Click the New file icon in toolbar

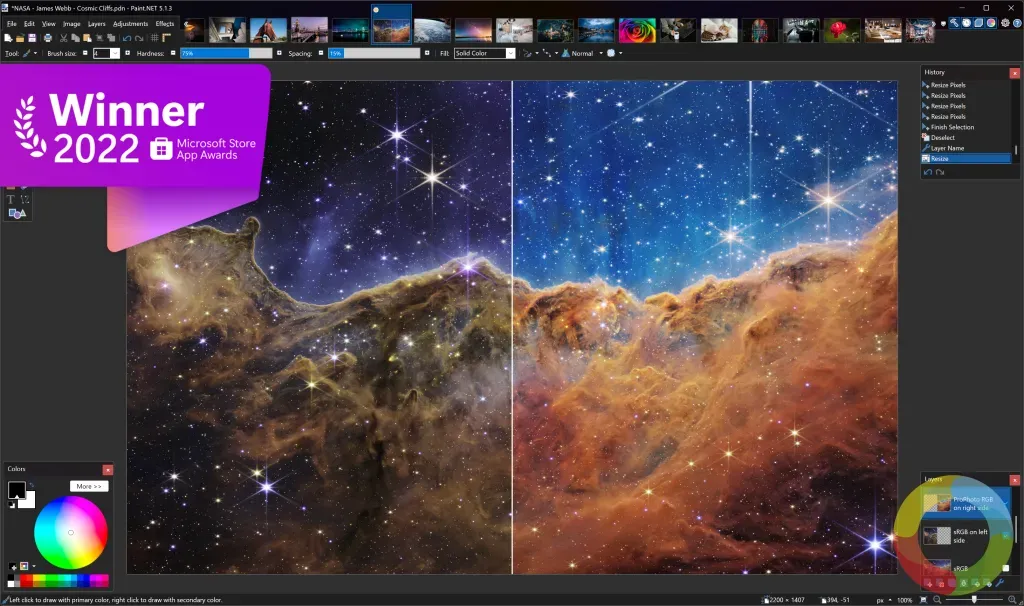8,38
